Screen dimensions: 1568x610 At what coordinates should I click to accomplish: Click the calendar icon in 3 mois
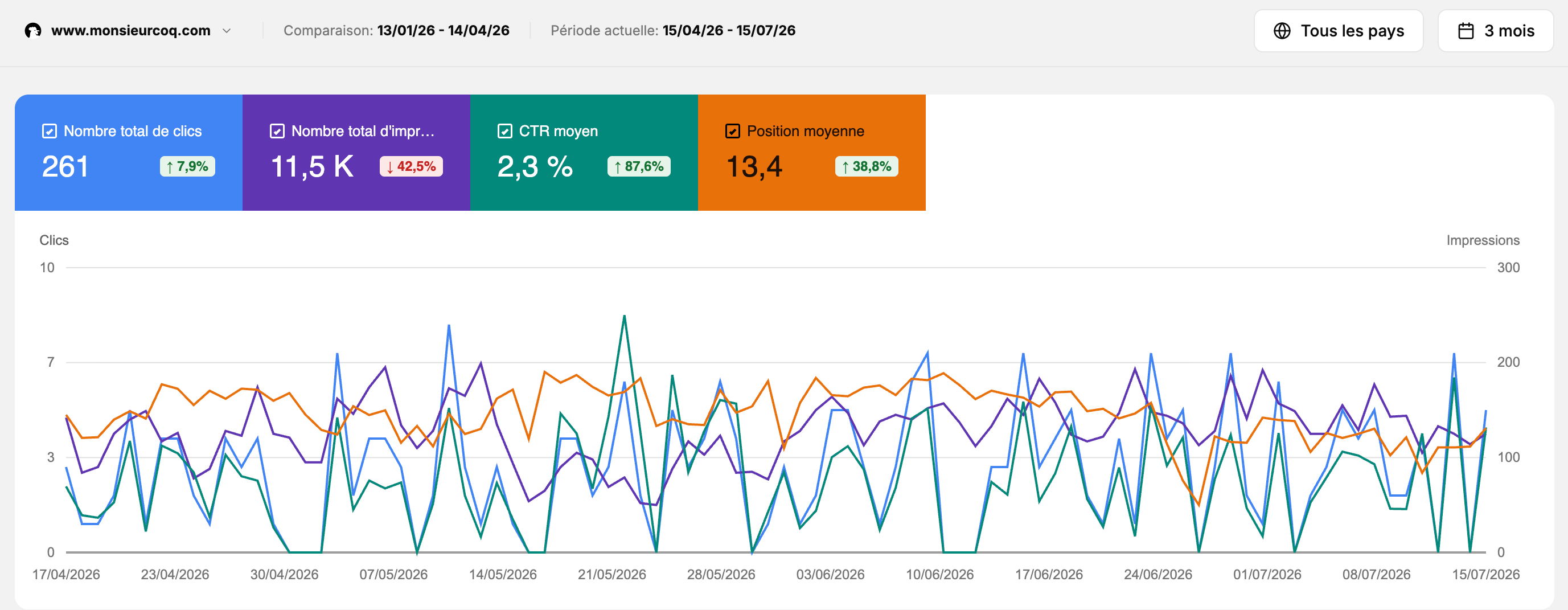coord(1466,31)
